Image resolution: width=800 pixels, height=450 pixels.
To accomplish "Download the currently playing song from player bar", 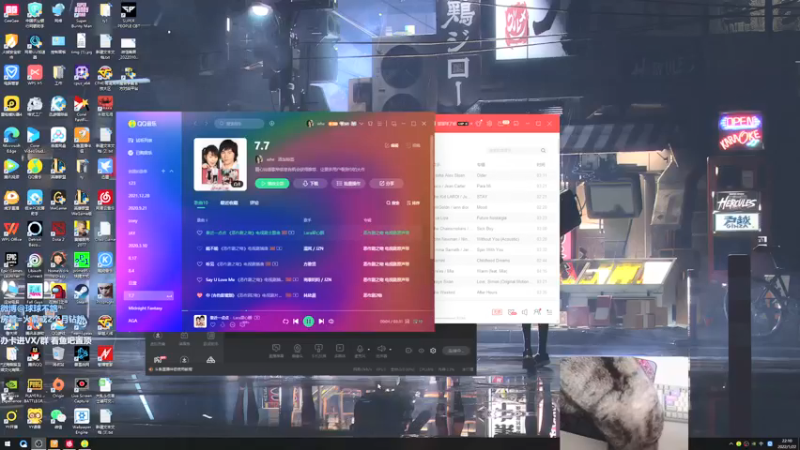I will (222, 325).
